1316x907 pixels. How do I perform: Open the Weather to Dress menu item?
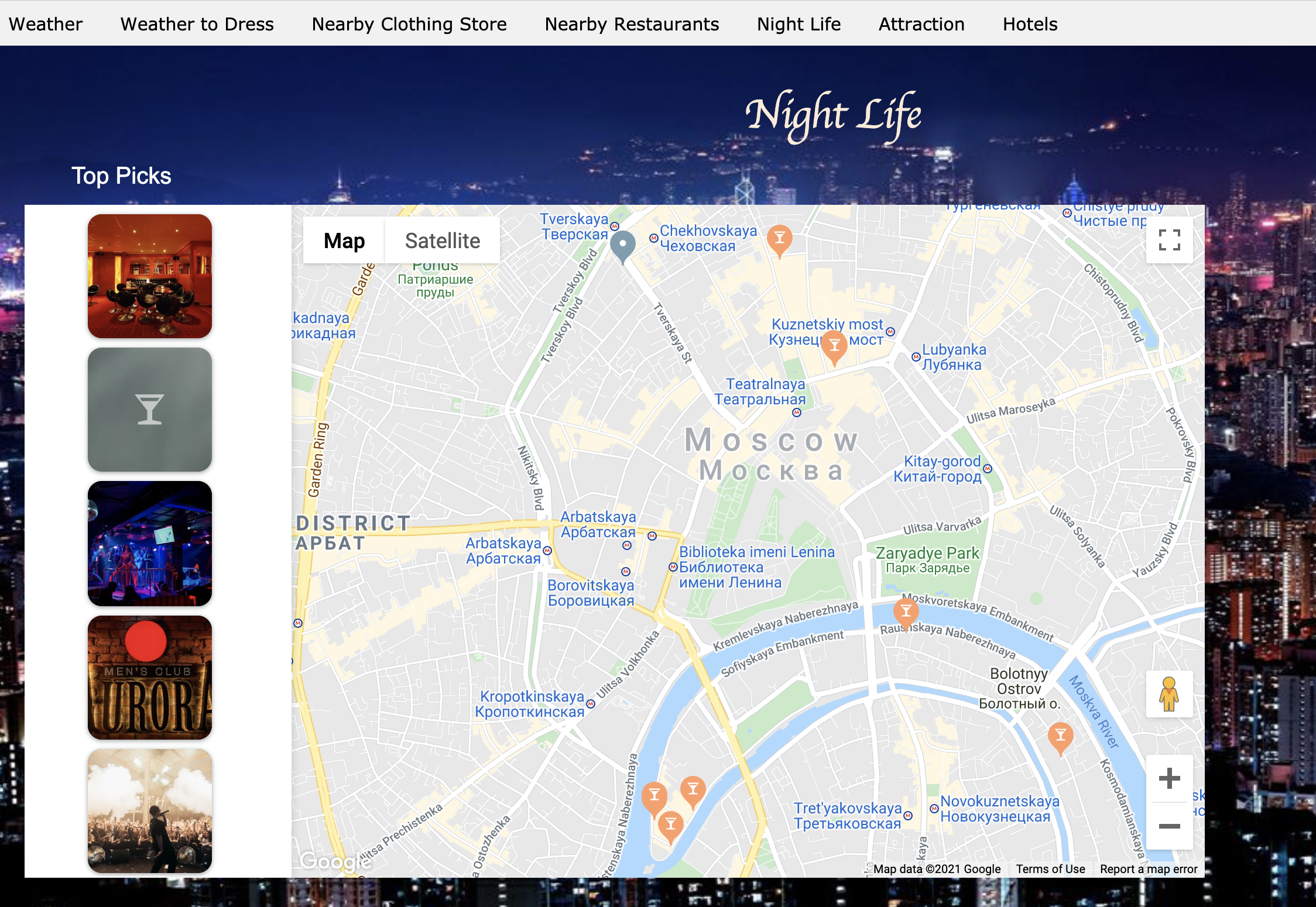click(x=197, y=24)
